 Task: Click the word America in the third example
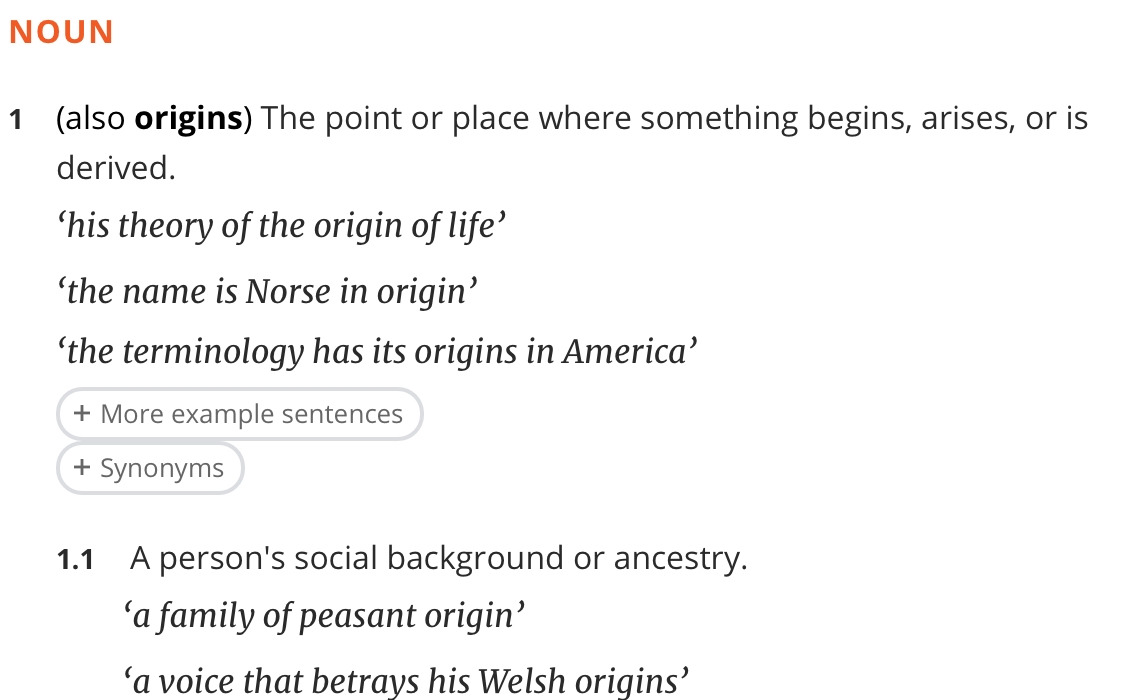click(623, 350)
